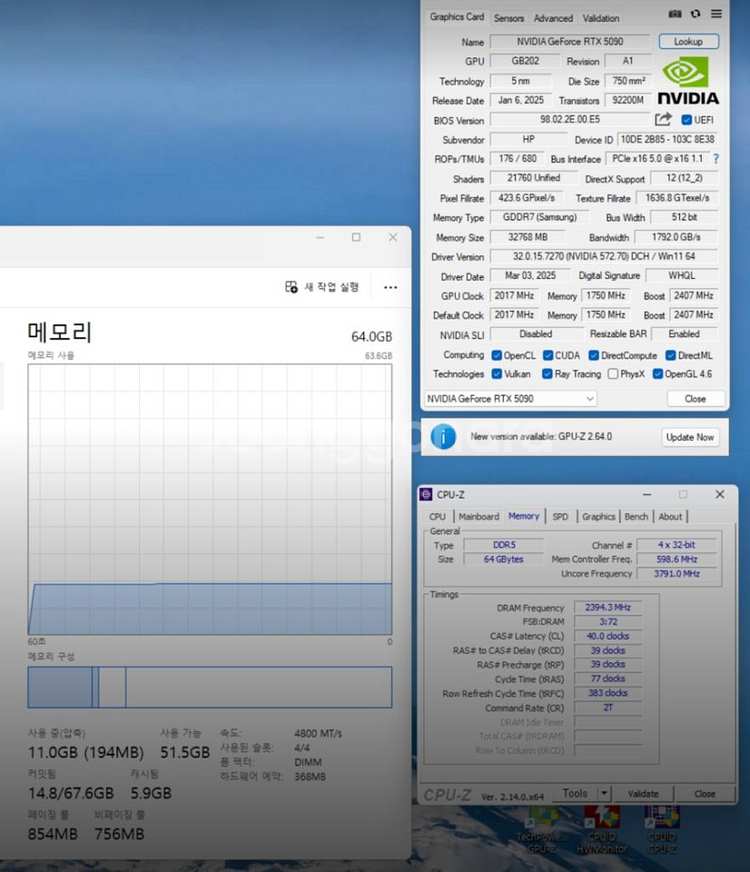Screen dimensions: 750x872
Task: Click the NVIDIA logo in GPU-Z
Action: pyautogui.click(x=688, y=82)
